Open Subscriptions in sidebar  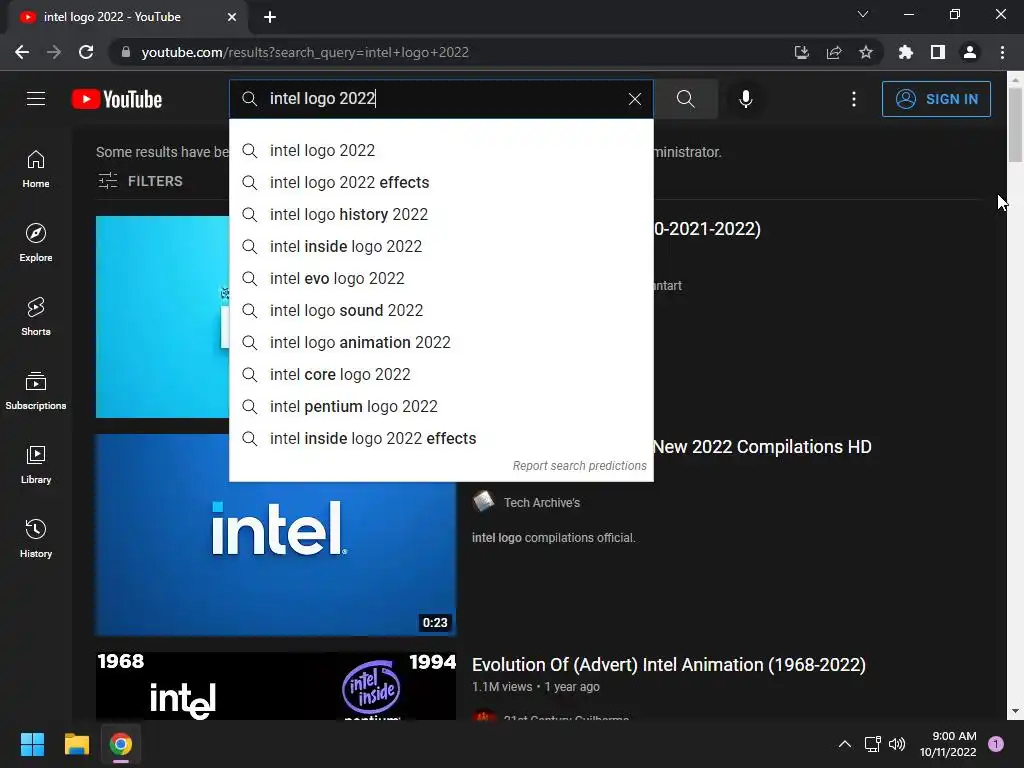pos(36,391)
